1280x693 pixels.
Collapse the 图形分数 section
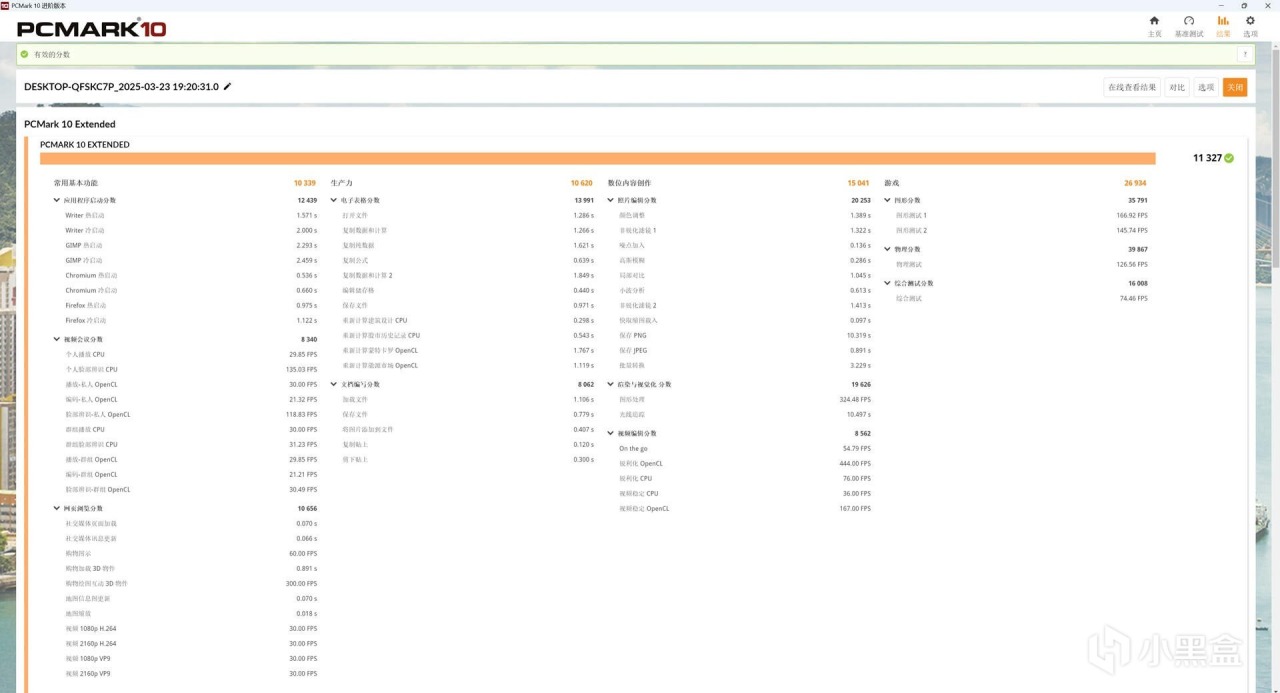[888, 200]
